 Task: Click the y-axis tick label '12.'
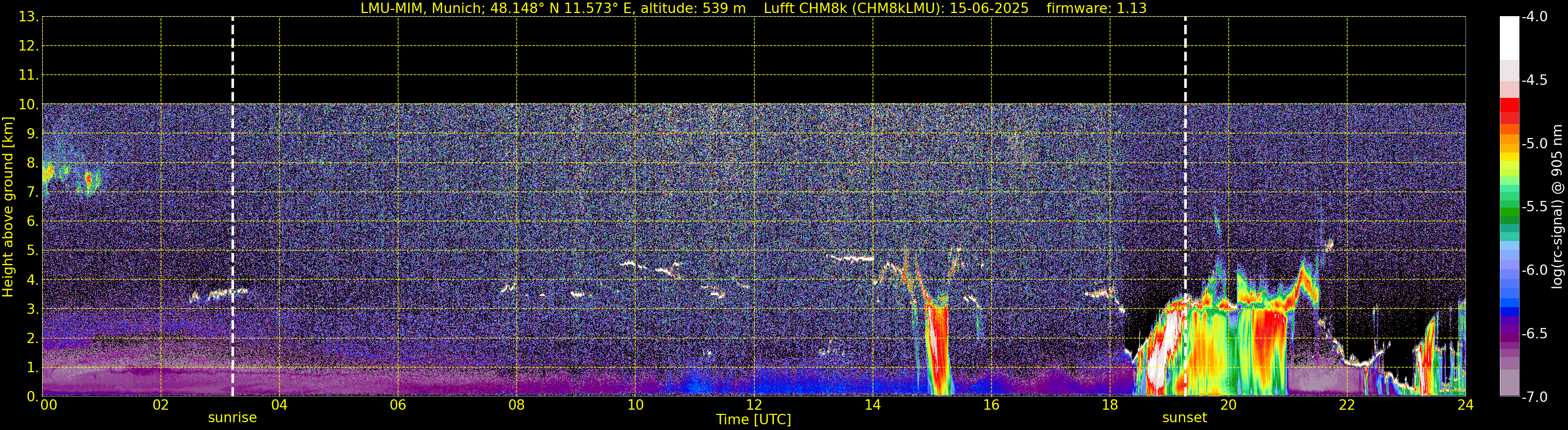pos(29,46)
